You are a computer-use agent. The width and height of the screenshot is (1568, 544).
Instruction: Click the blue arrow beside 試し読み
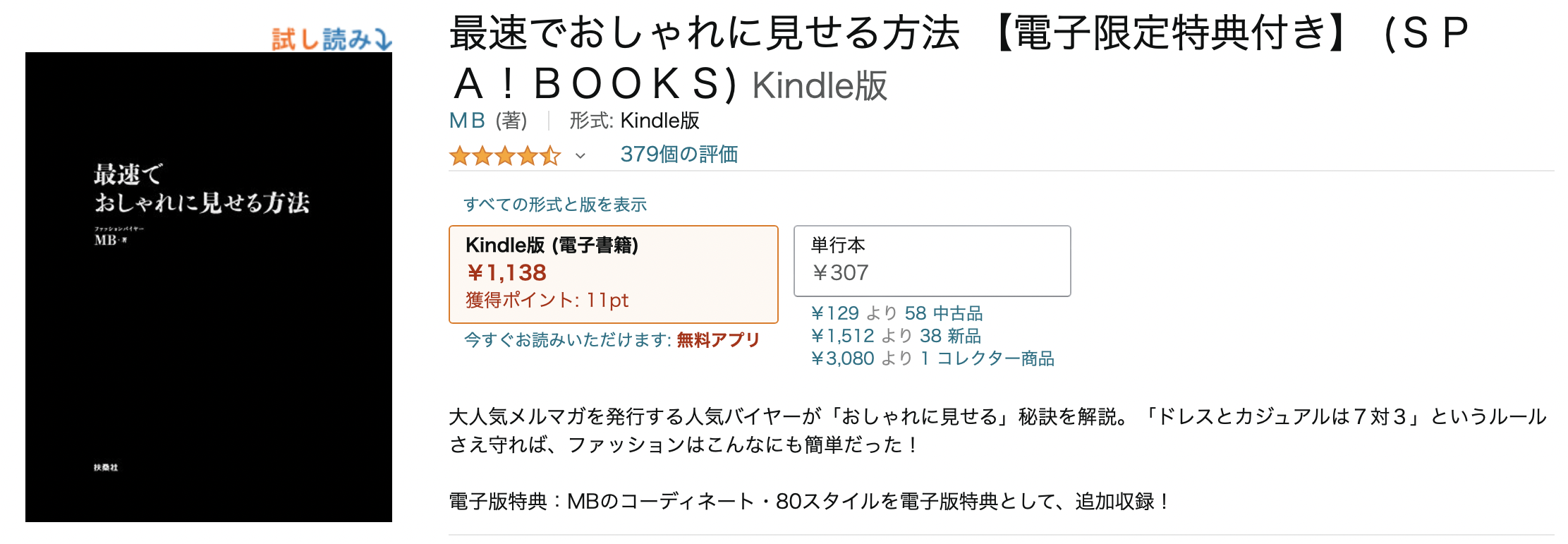383,39
